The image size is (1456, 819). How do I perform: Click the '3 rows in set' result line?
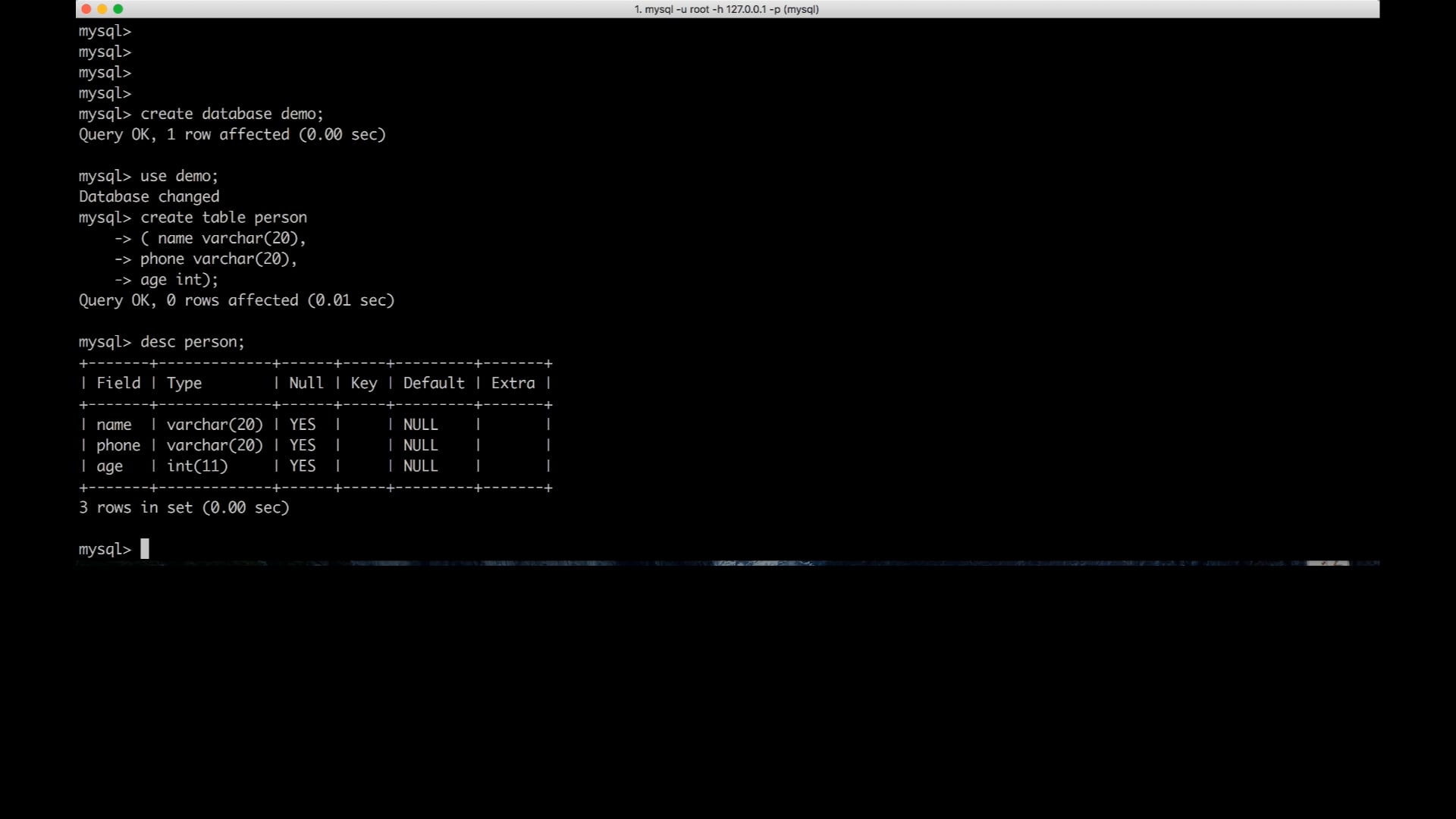coord(184,507)
